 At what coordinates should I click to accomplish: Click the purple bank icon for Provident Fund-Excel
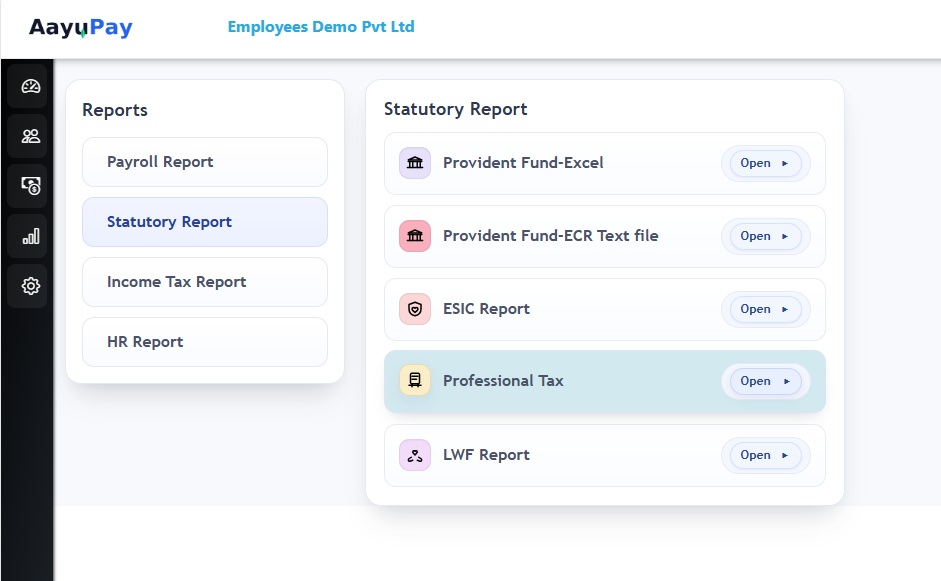coord(415,163)
